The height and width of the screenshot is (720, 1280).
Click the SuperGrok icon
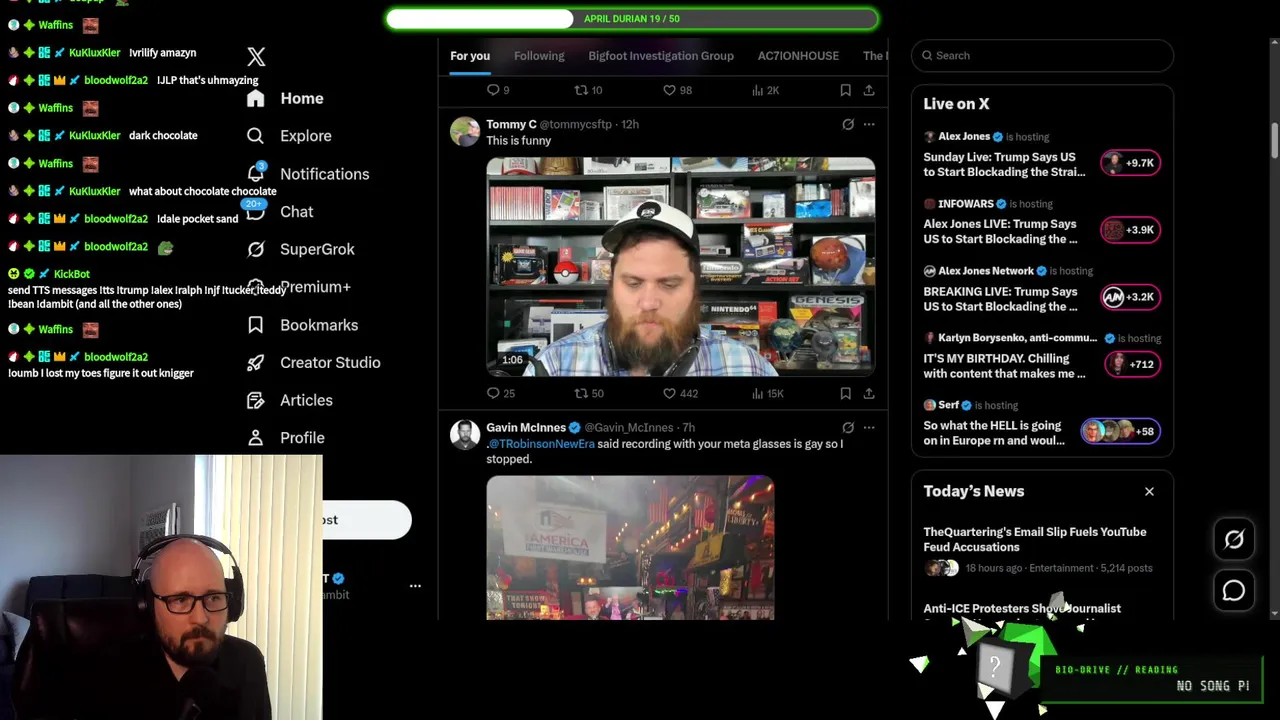[256, 249]
